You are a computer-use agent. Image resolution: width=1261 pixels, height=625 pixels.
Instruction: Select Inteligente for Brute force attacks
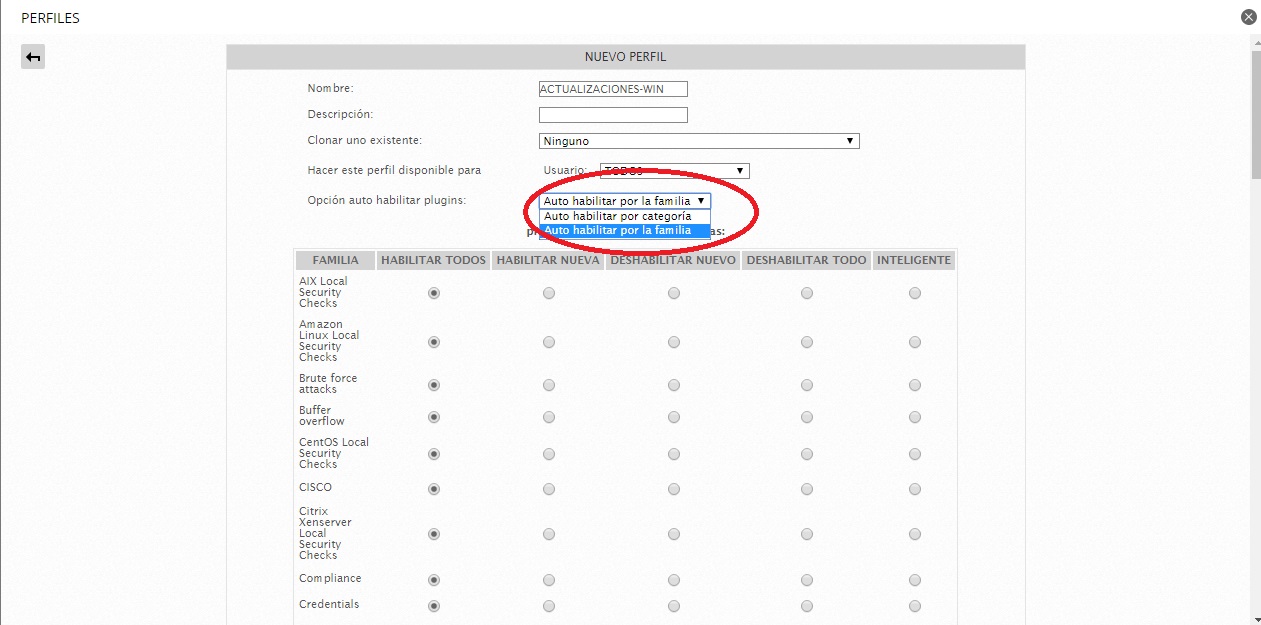click(914, 385)
